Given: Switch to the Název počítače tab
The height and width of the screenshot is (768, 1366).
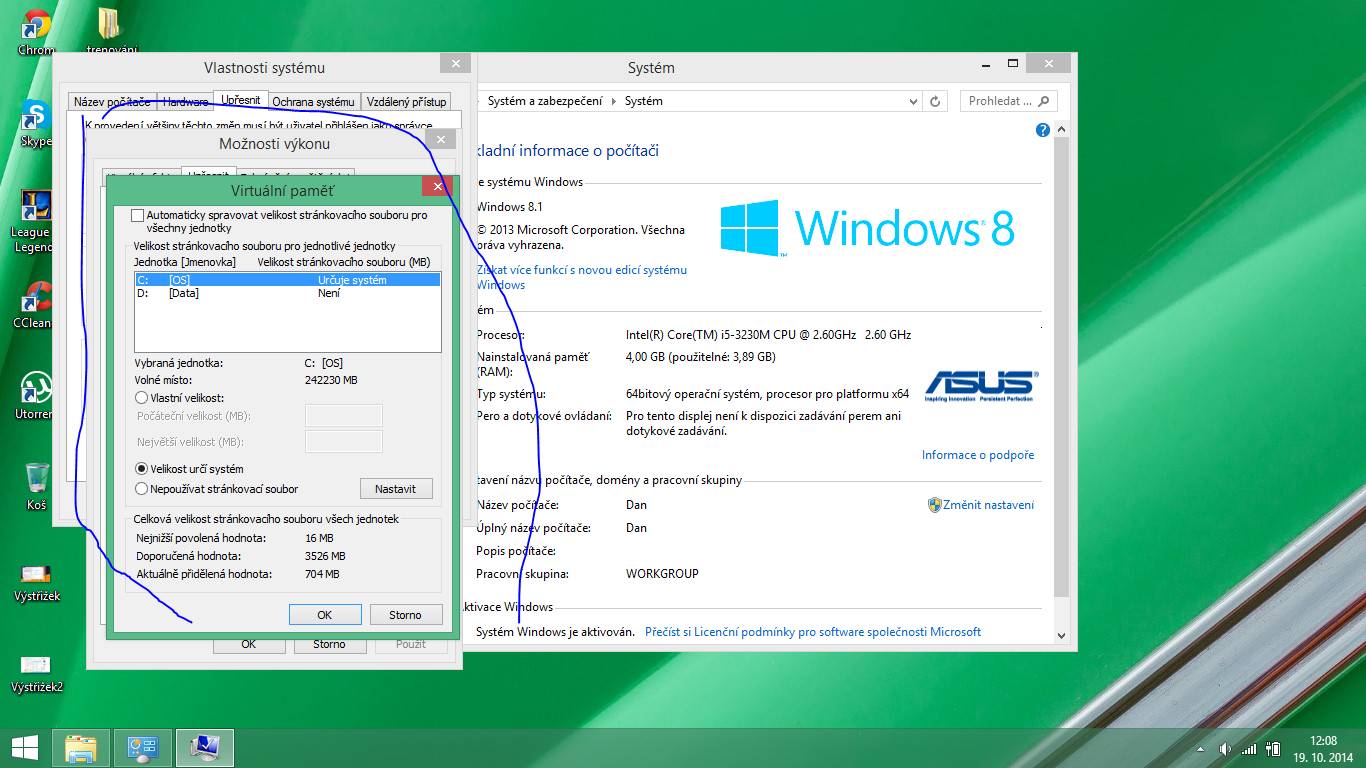Looking at the screenshot, I should [112, 102].
